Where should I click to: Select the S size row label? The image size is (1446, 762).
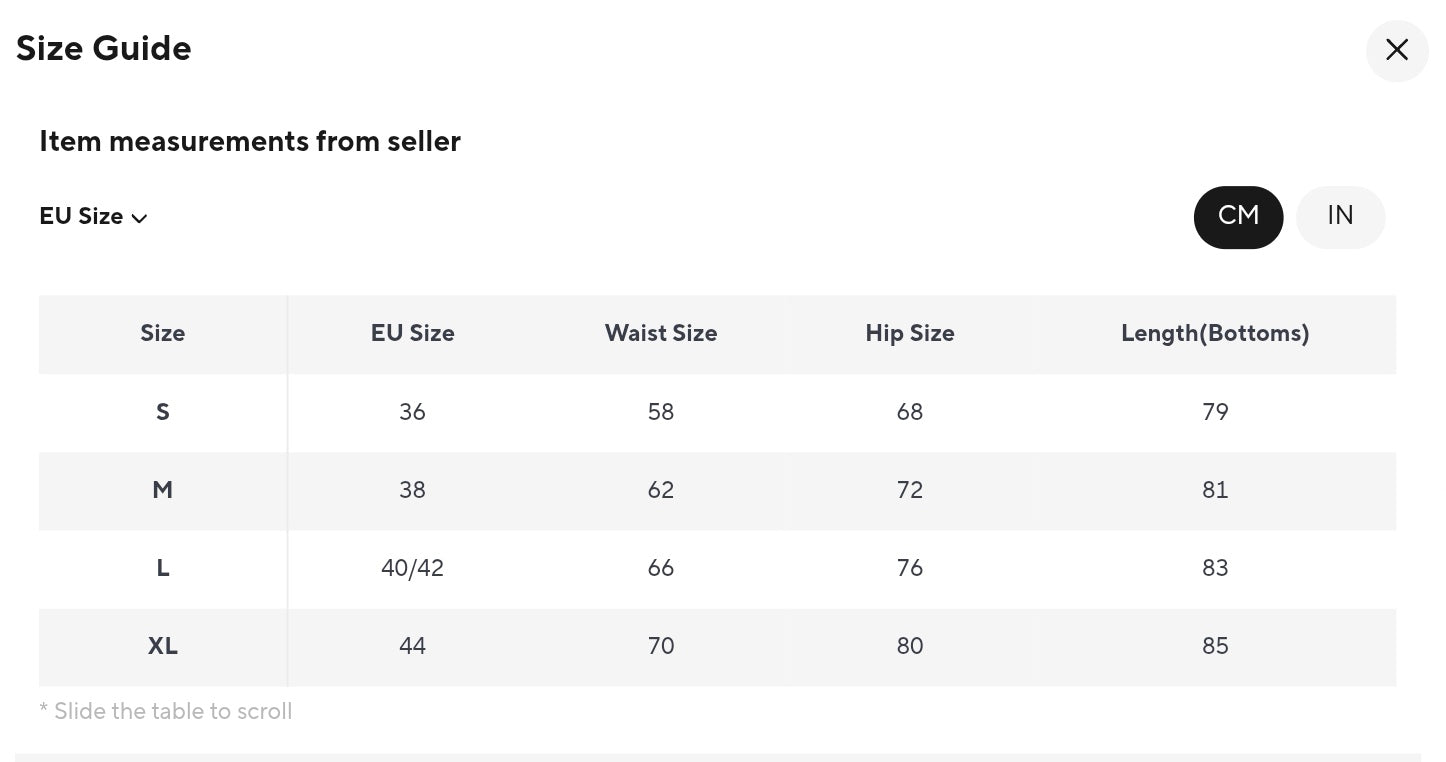[162, 412]
